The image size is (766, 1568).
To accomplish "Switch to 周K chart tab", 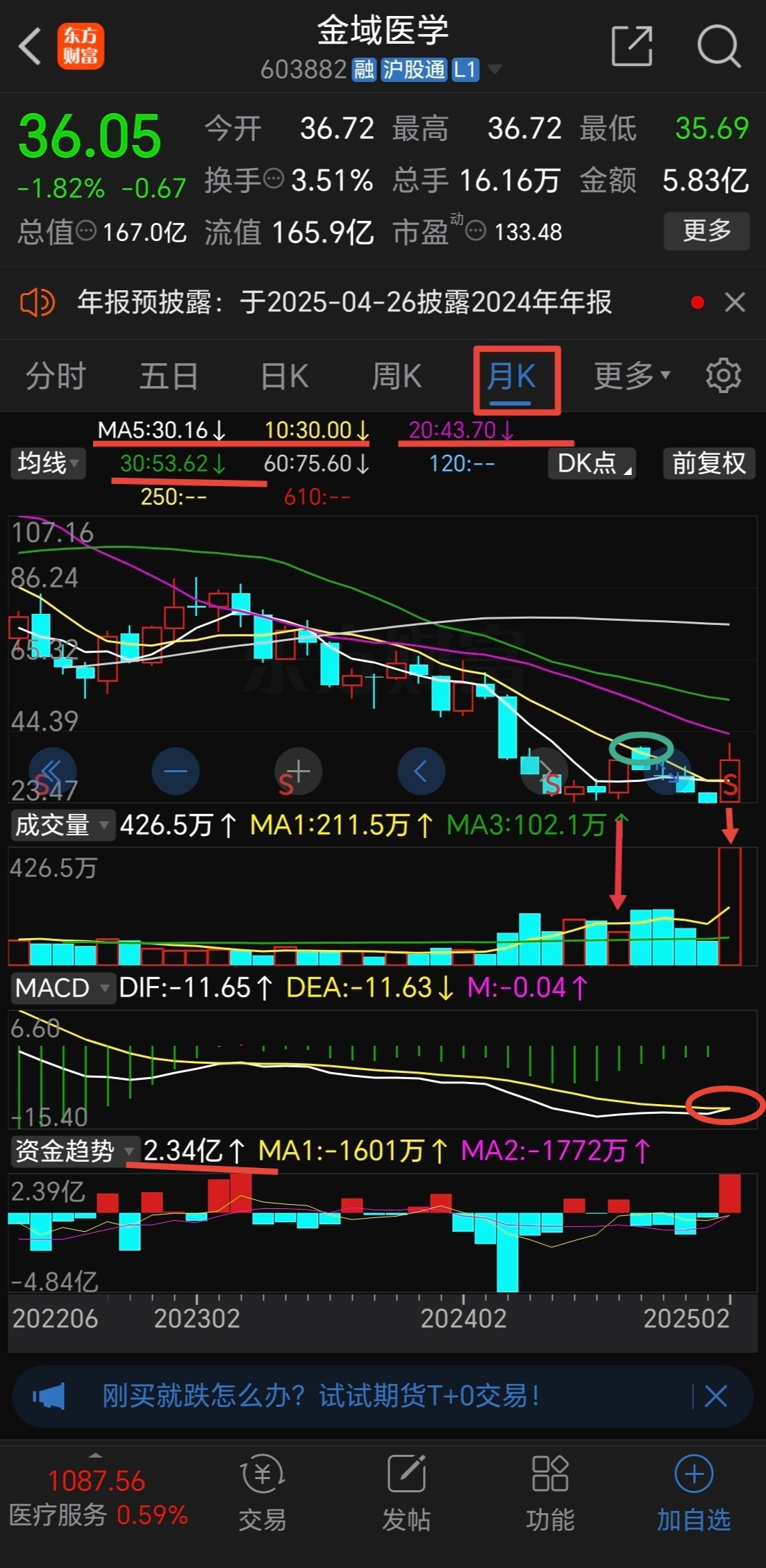I will (397, 376).
